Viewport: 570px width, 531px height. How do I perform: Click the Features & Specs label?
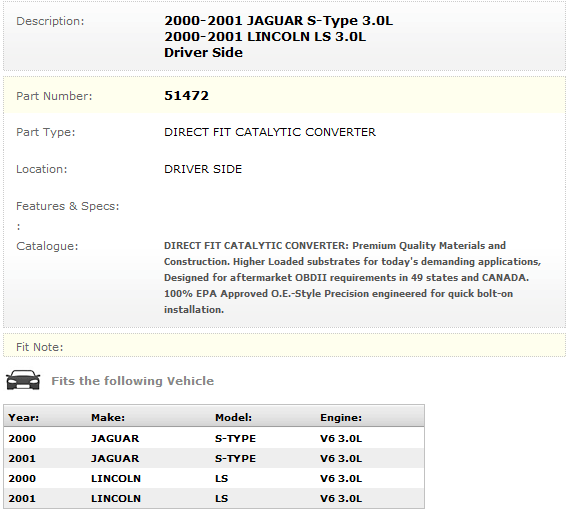point(68,206)
